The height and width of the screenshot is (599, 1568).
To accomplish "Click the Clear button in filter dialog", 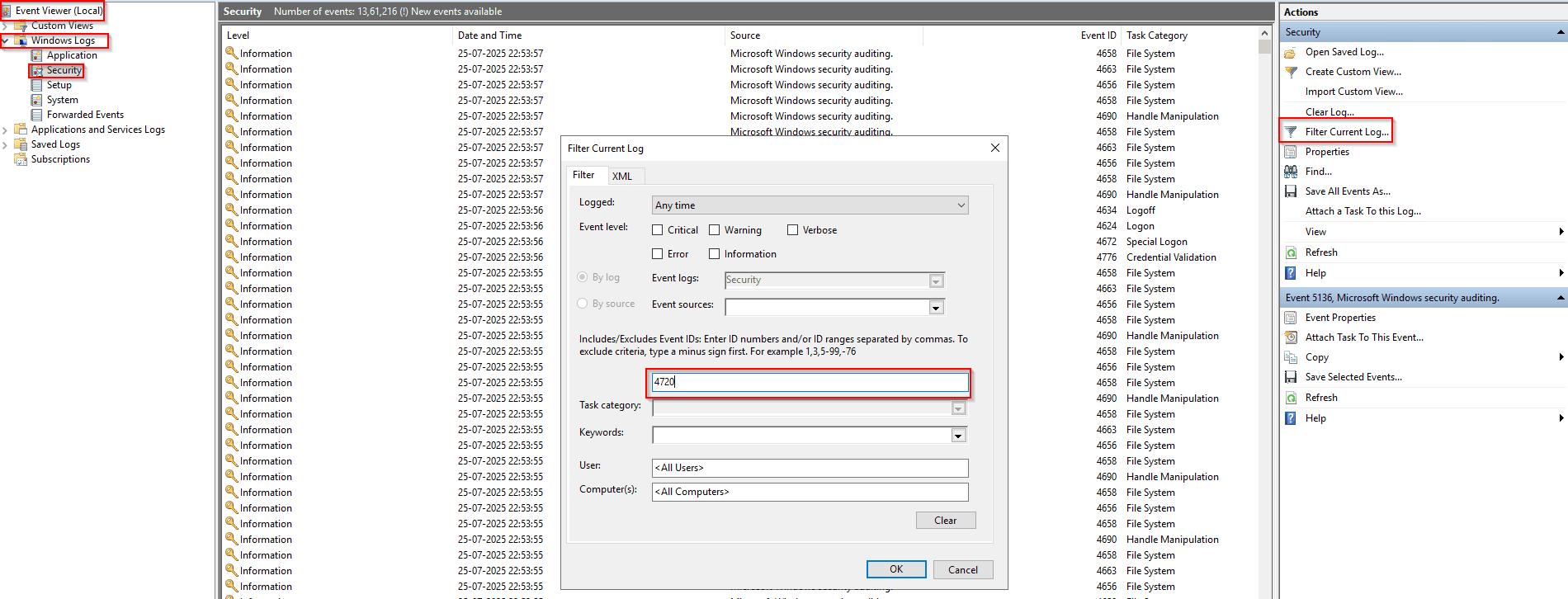I will point(945,521).
